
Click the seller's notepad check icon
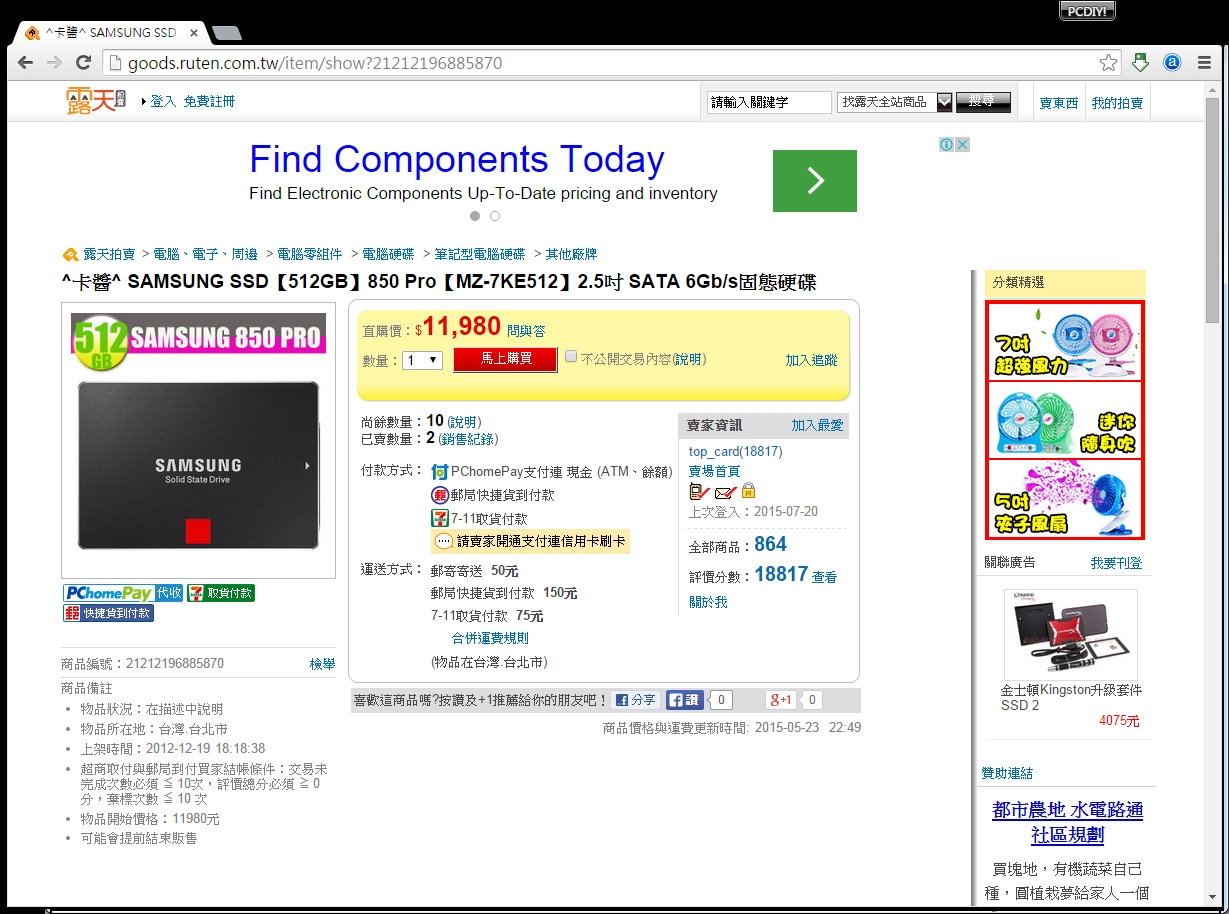coord(700,491)
